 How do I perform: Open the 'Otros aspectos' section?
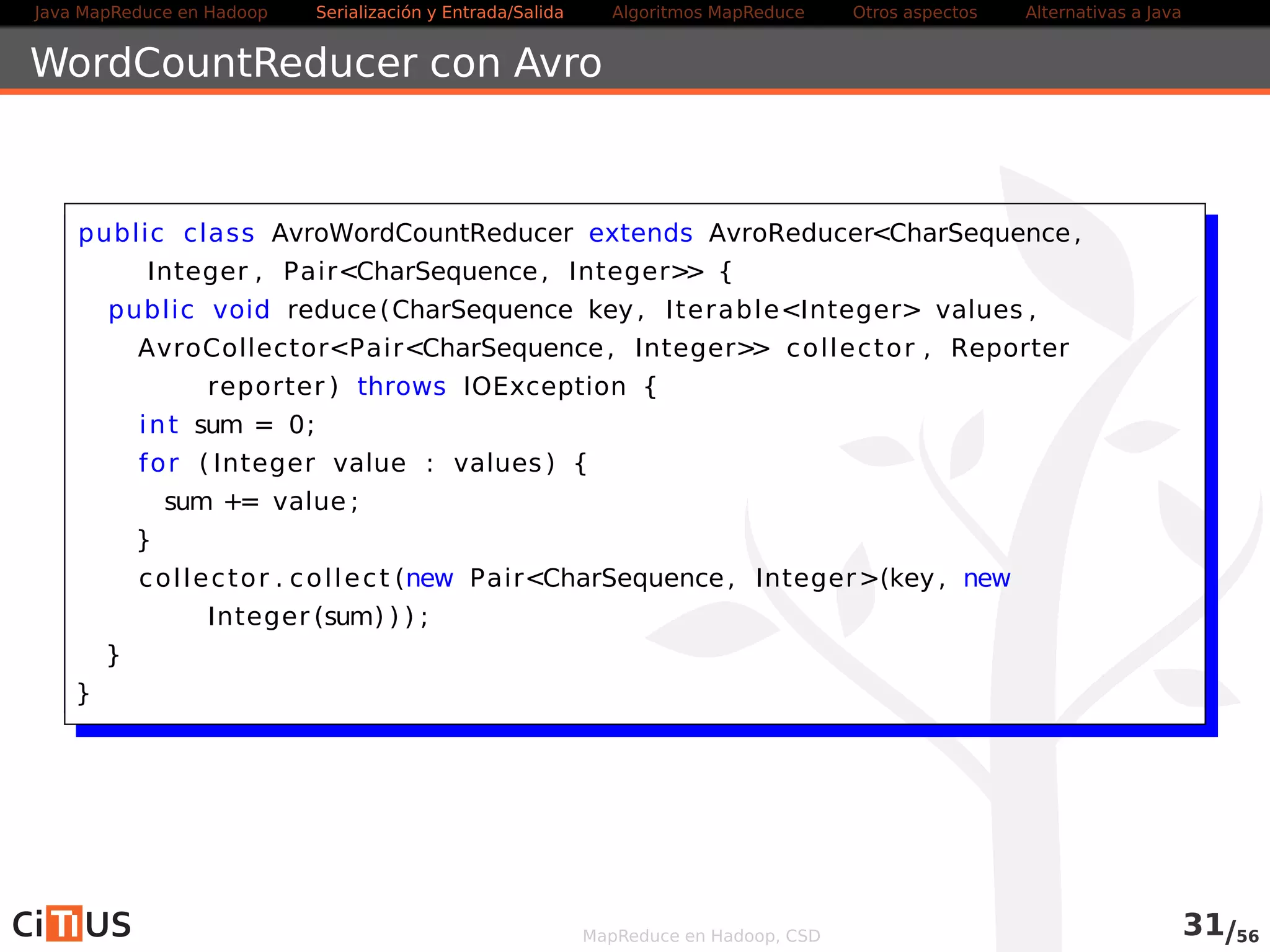(x=915, y=12)
